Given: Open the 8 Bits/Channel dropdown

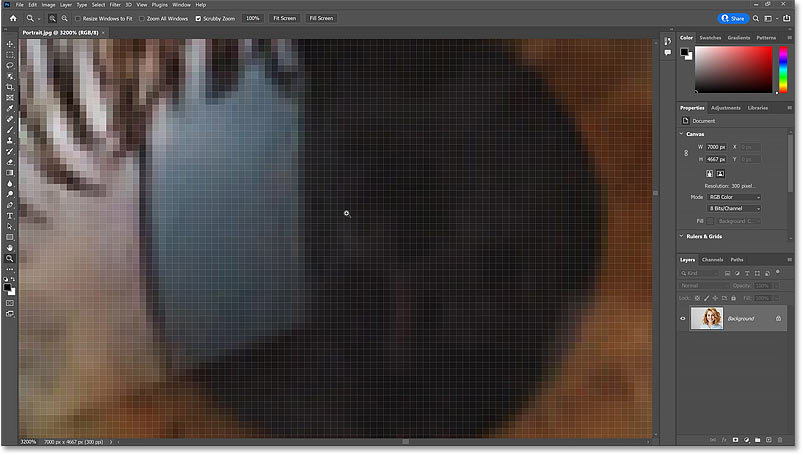Looking at the screenshot, I should [734, 209].
